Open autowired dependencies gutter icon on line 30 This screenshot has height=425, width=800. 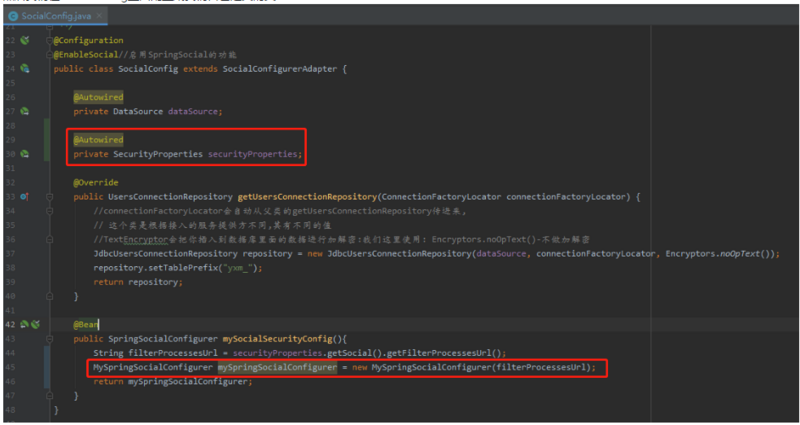pos(24,154)
